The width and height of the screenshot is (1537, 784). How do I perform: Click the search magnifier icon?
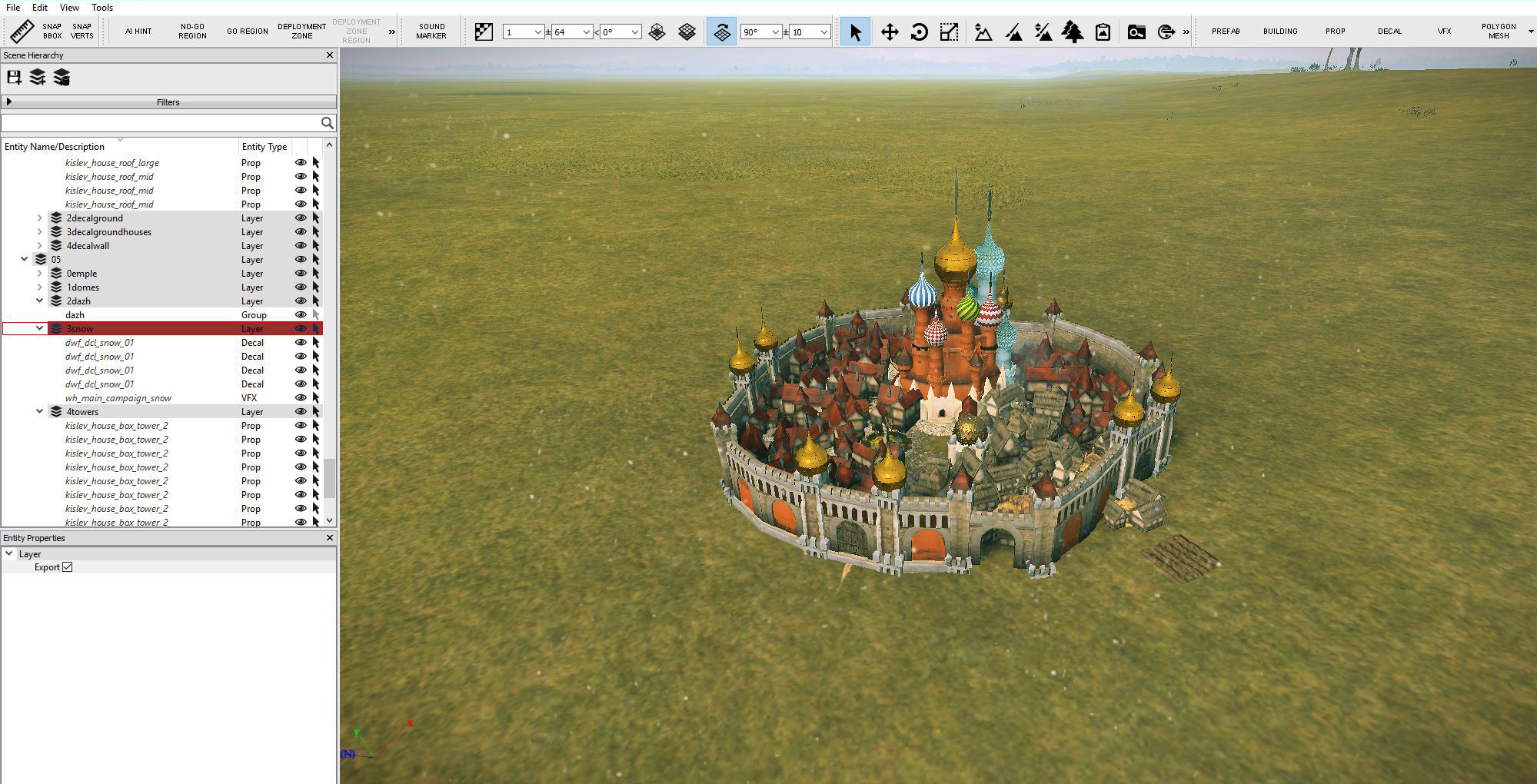[x=327, y=123]
